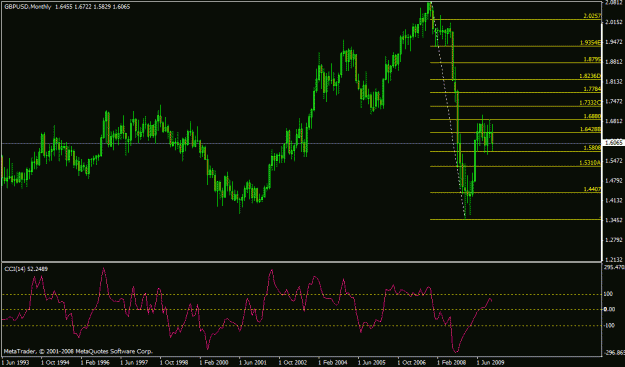Click the -100 level on CCI scale
625x367 pixels.
[x=609, y=326]
